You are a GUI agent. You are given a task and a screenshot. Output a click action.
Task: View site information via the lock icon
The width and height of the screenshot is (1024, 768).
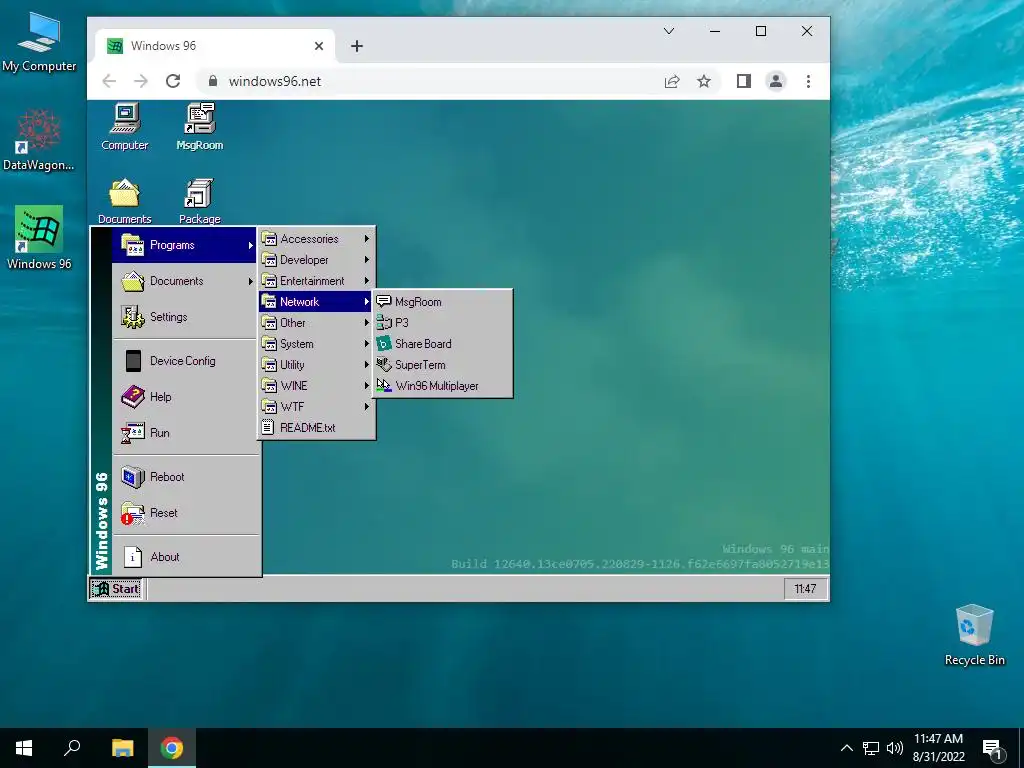pos(212,81)
